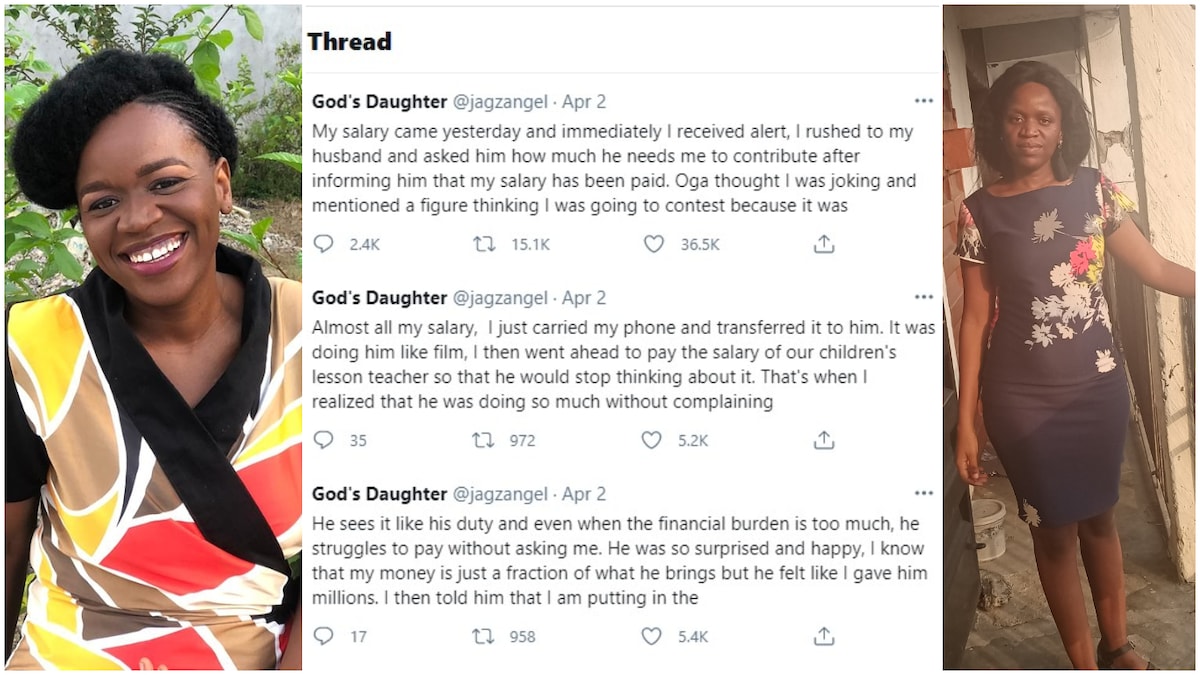1200x675 pixels.
Task: Click God's Daughter name on third tweet
Action: coord(379,494)
